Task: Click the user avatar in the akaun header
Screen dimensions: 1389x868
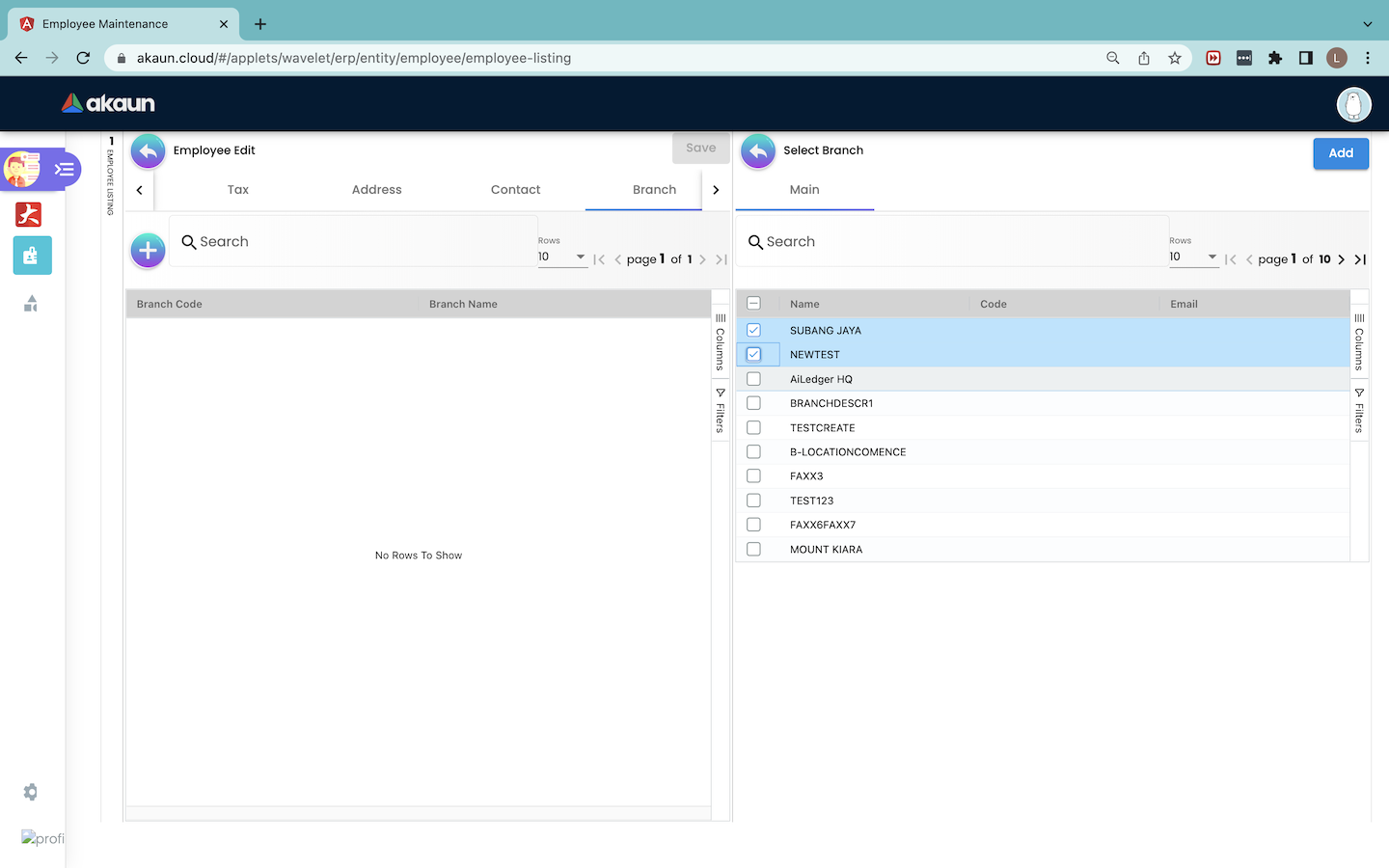Action: pyautogui.click(x=1353, y=104)
